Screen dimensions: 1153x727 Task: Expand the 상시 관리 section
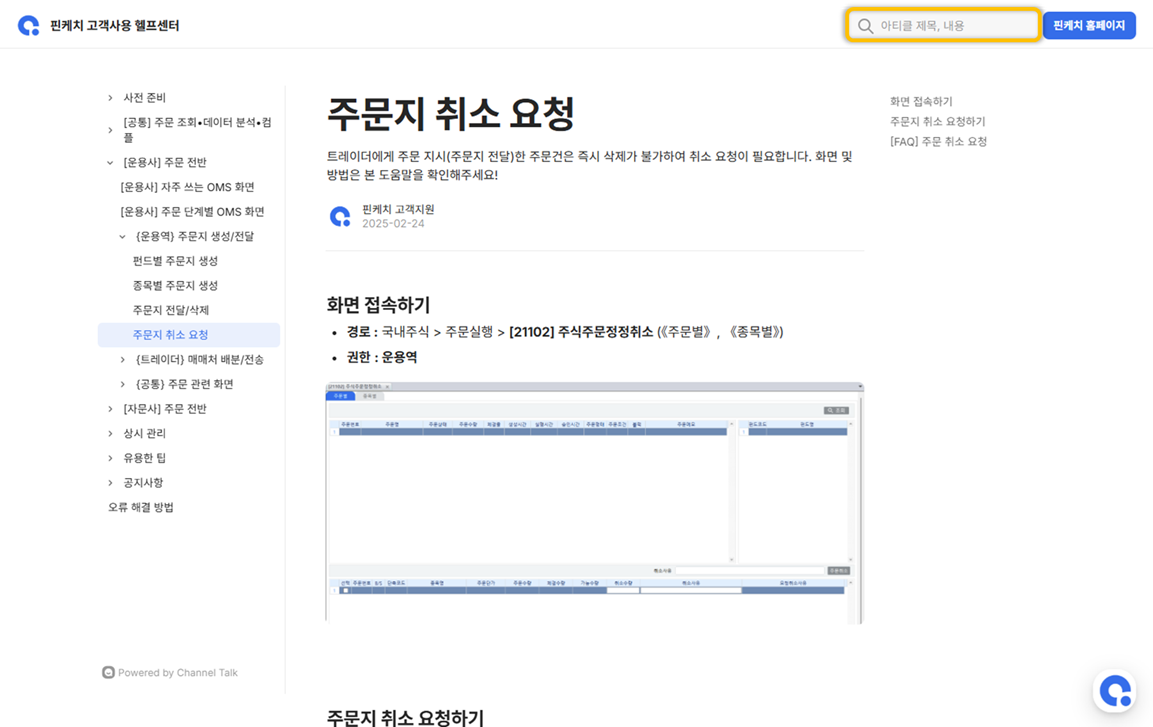click(x=110, y=434)
